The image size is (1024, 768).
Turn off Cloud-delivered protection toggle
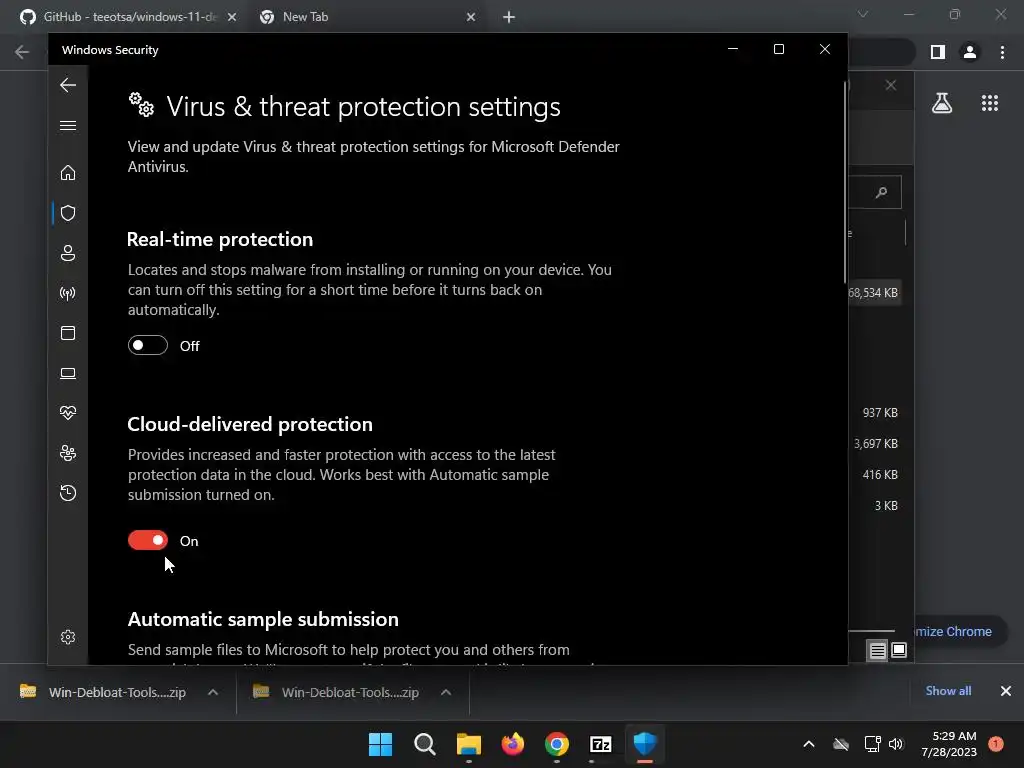pos(148,540)
